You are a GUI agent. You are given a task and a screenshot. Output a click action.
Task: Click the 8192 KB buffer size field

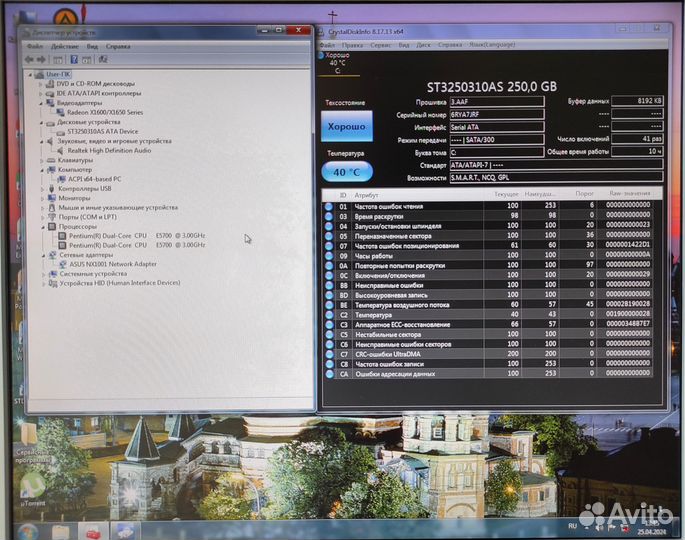coord(637,100)
